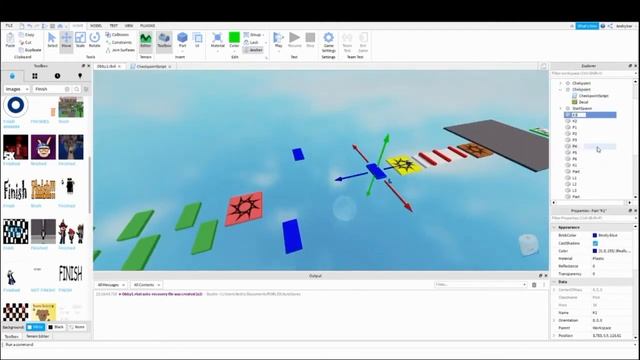Select the black 'Finish' text image thumbnail
Image resolution: width=640 pixels, height=360 pixels.
[16, 190]
